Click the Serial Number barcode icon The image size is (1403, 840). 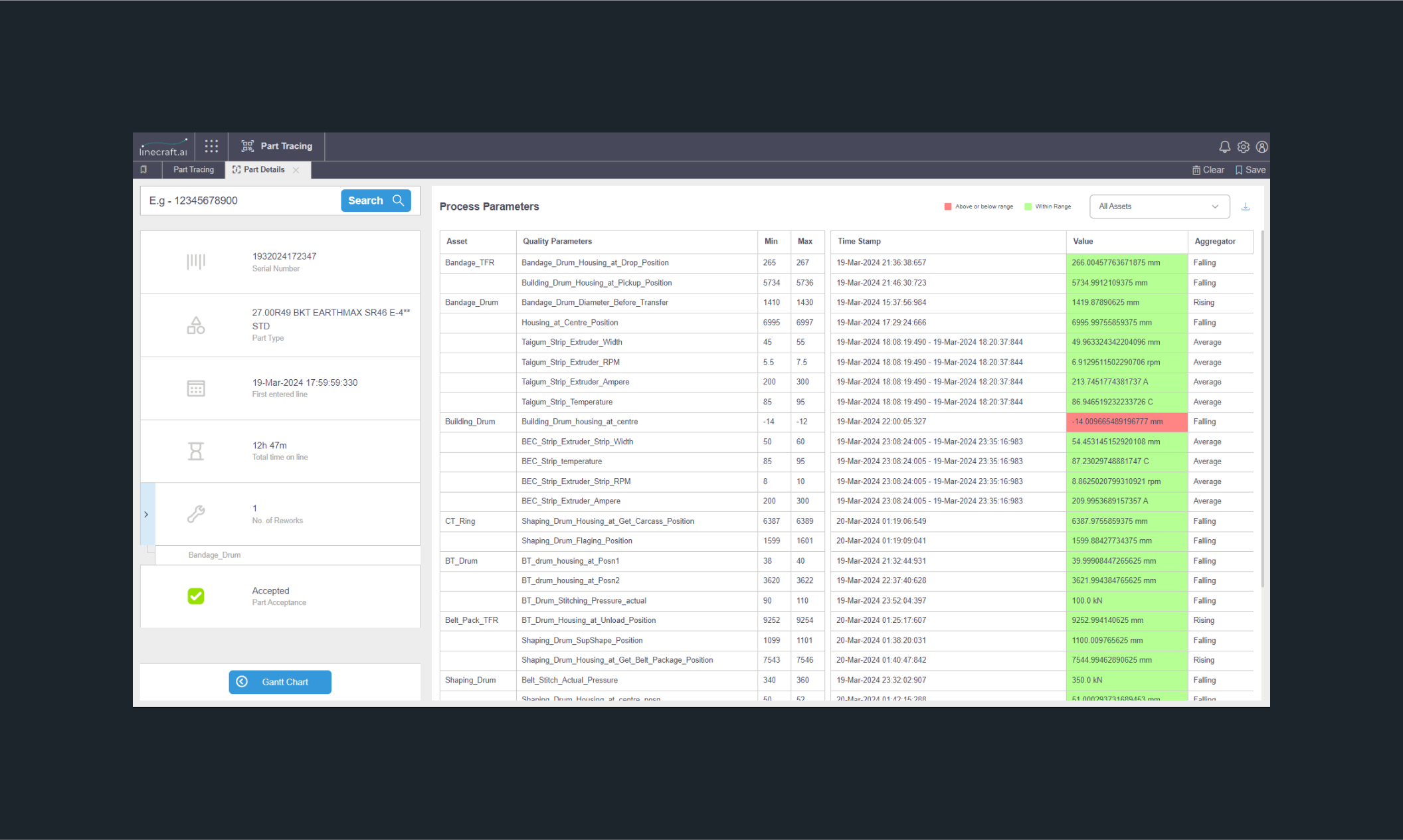[196, 262]
